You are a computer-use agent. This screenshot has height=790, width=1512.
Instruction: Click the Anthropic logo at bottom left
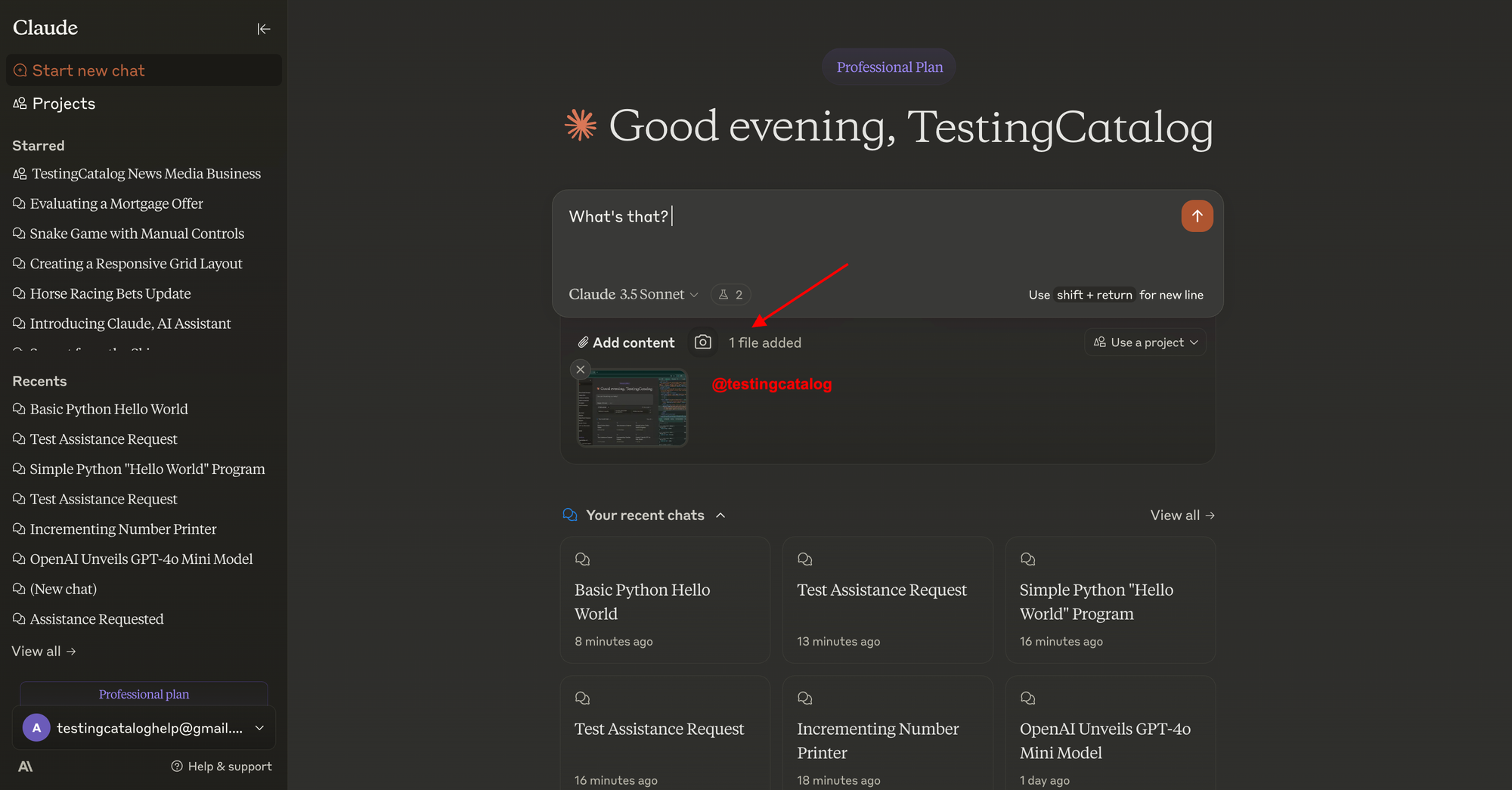pyautogui.click(x=25, y=766)
